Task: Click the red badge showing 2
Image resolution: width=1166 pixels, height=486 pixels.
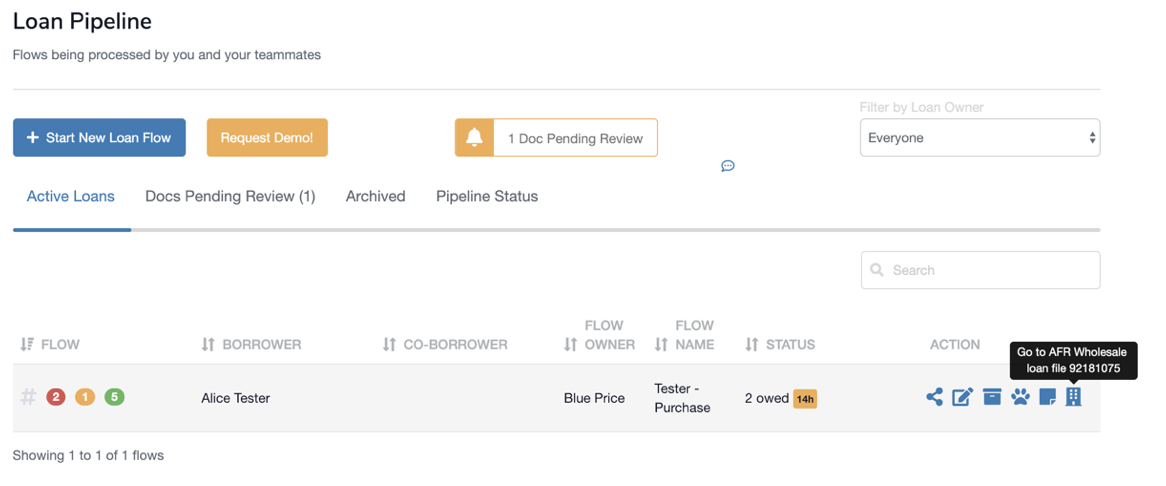Action: 56,397
